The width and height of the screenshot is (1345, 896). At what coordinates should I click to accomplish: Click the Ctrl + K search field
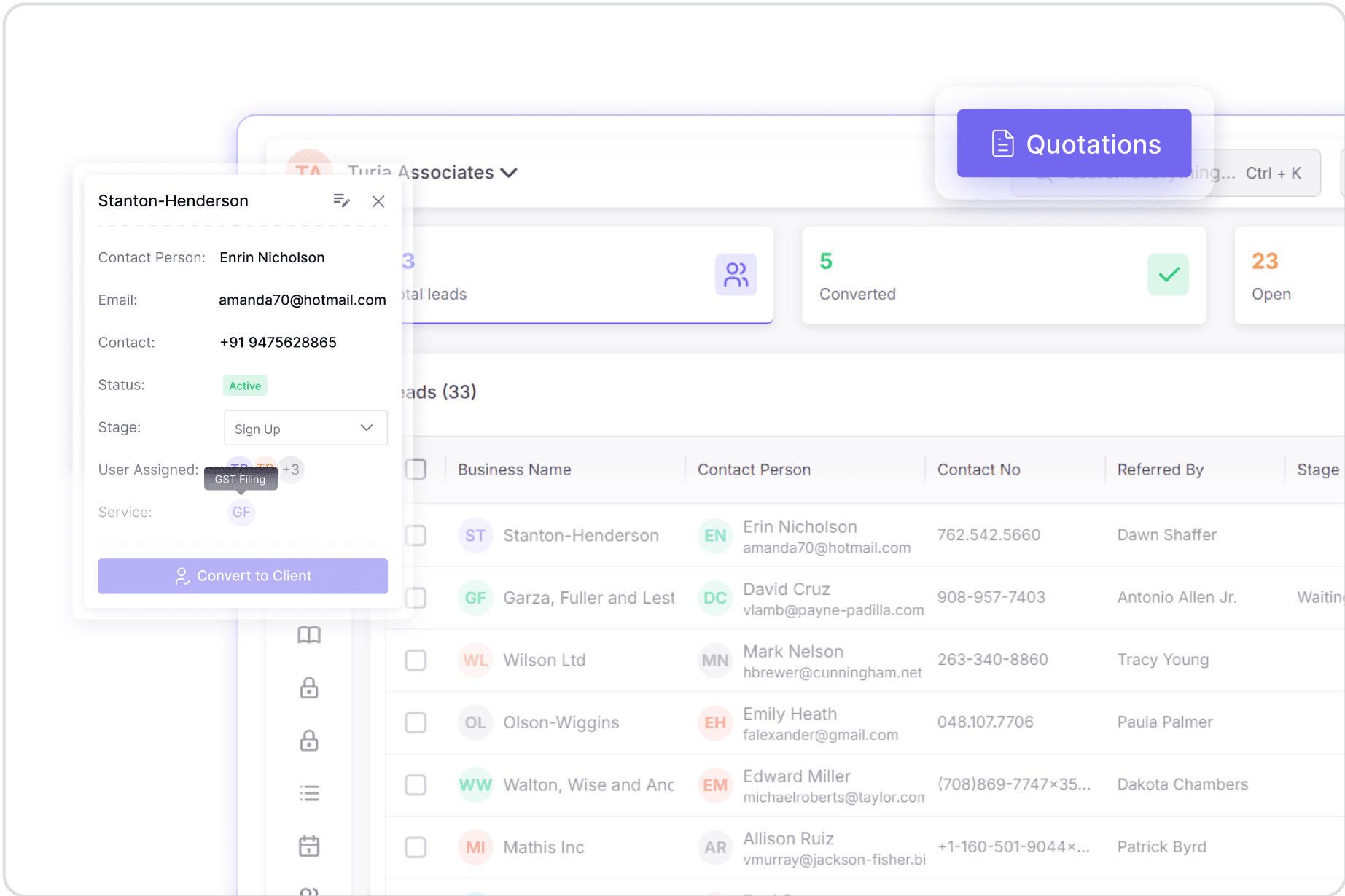pos(1166,173)
